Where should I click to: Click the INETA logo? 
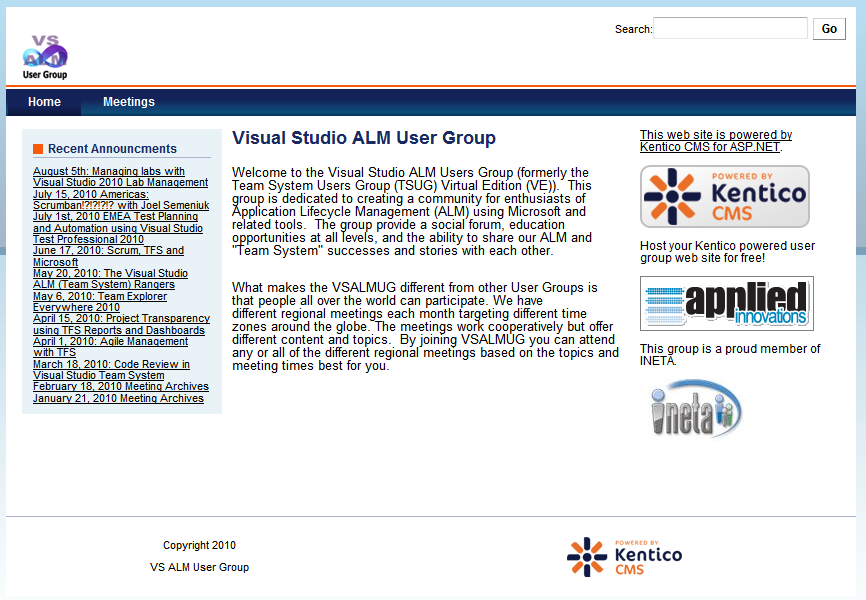point(696,409)
